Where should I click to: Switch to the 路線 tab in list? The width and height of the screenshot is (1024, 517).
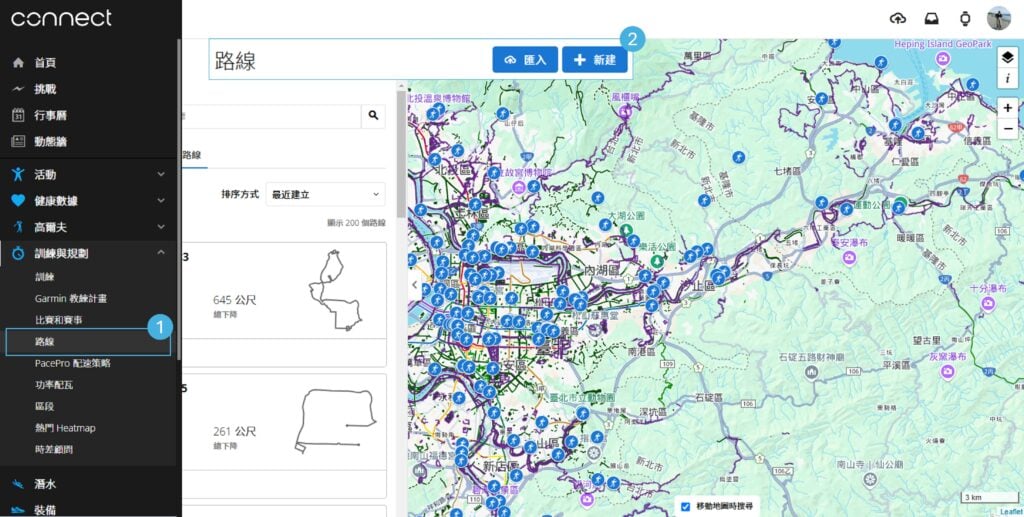[x=192, y=155]
